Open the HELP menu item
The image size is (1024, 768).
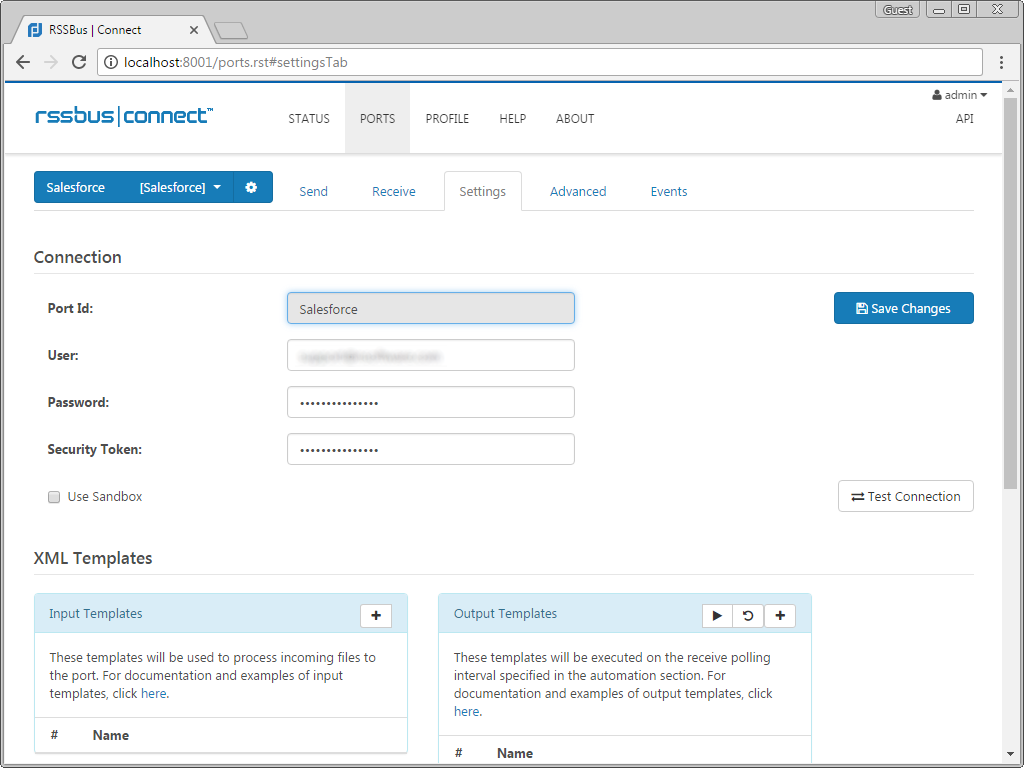pos(513,119)
